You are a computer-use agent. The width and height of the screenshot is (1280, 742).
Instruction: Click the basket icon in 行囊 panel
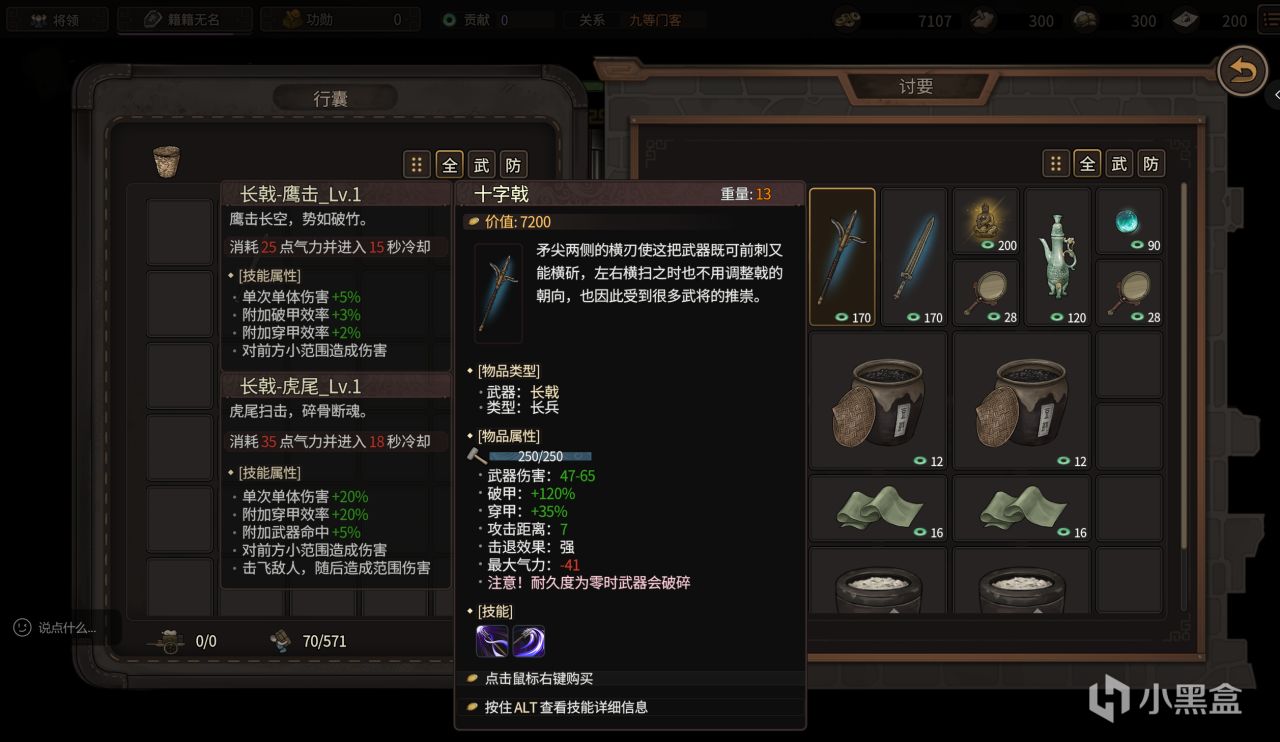pos(166,162)
